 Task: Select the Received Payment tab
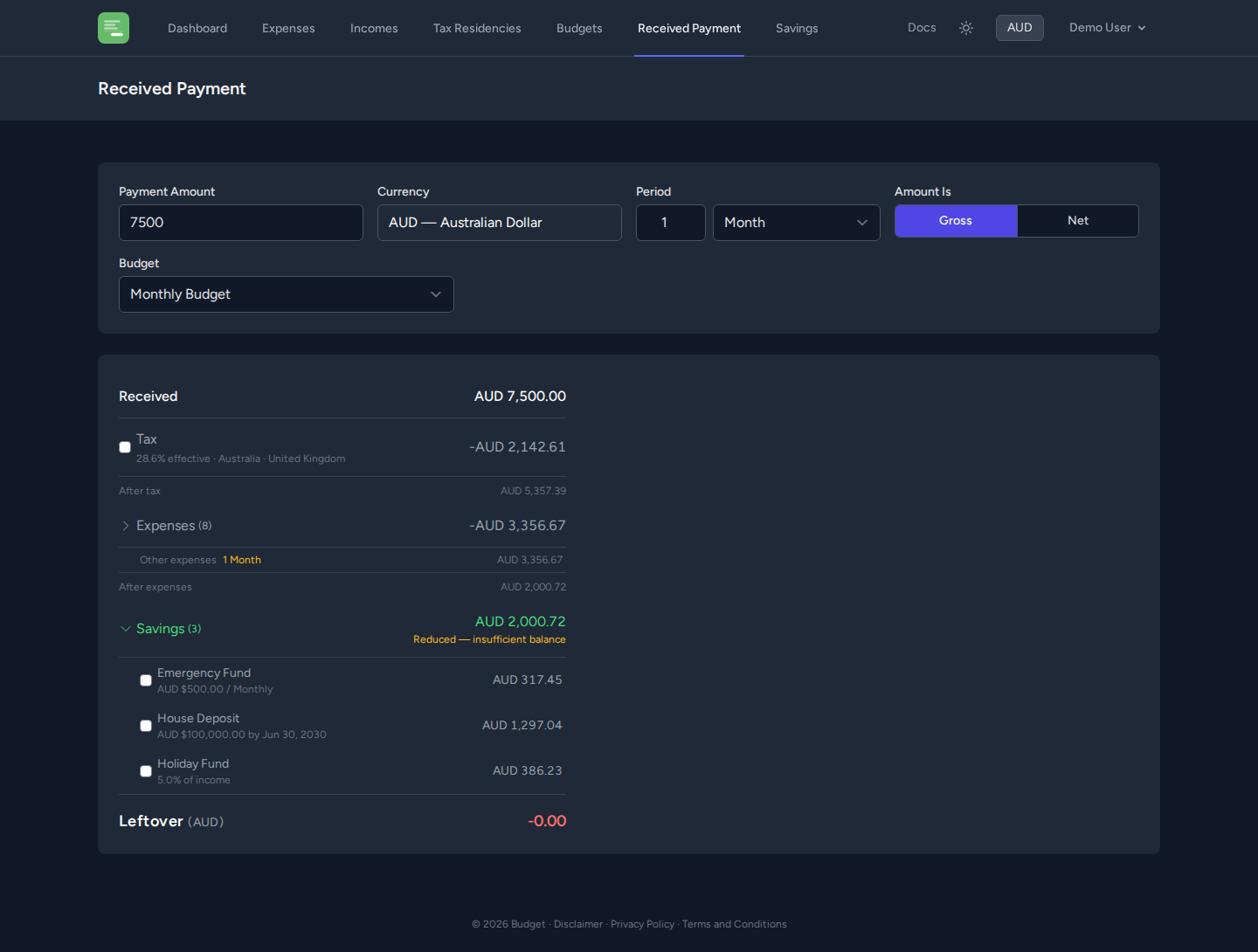click(x=689, y=28)
